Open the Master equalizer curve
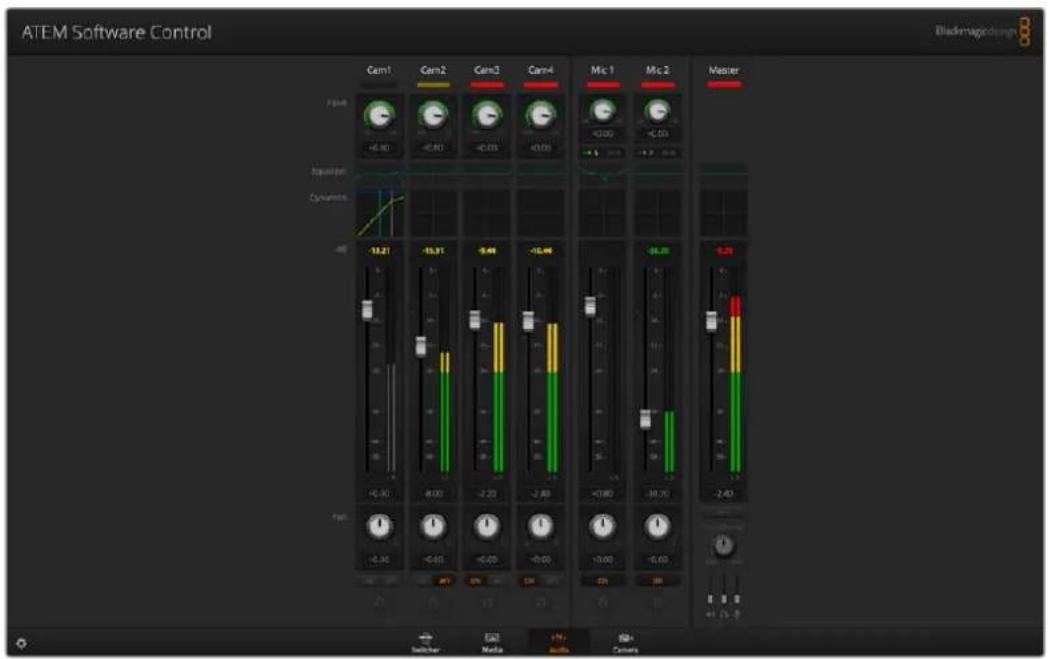The image size is (1048, 659). [724, 174]
